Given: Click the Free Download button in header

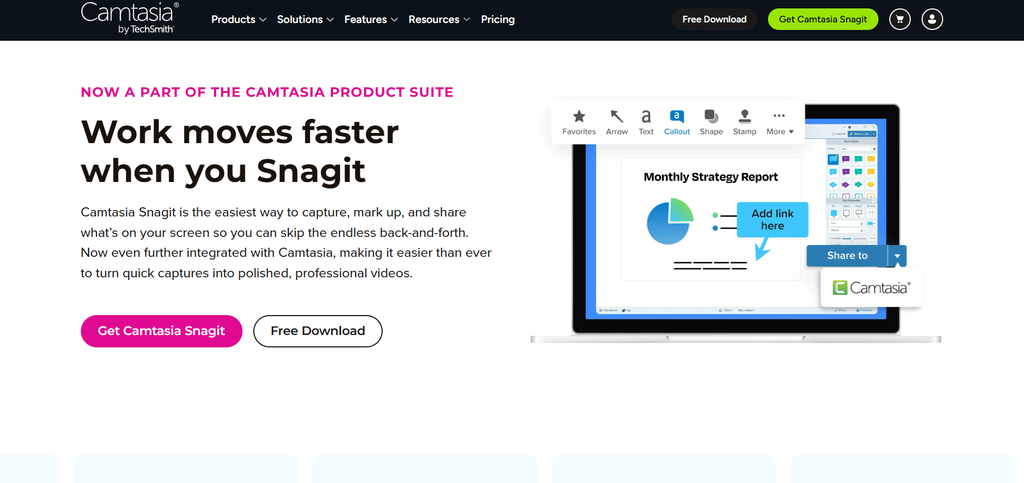Looking at the screenshot, I should point(714,19).
